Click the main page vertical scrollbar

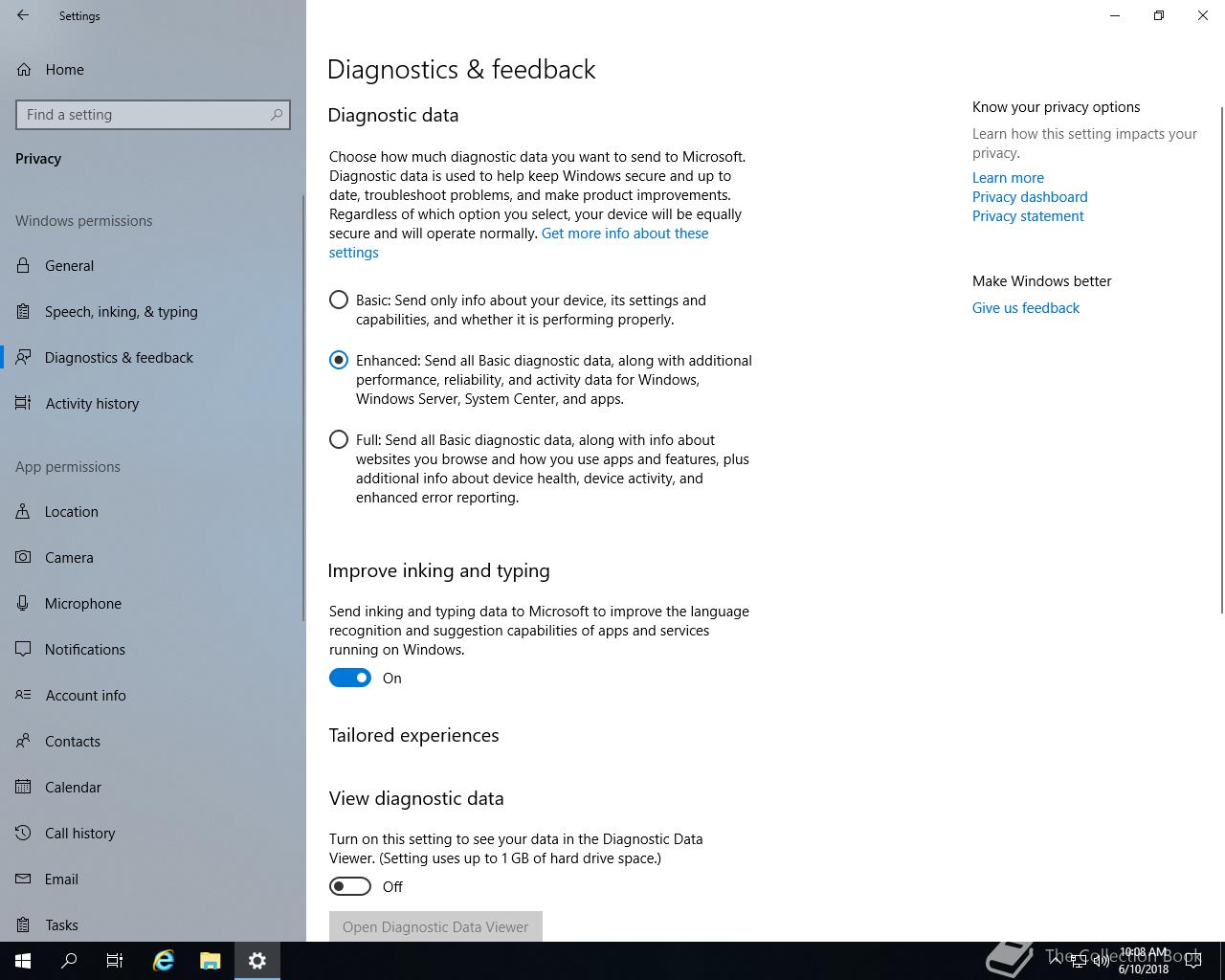pyautogui.click(x=1221, y=361)
